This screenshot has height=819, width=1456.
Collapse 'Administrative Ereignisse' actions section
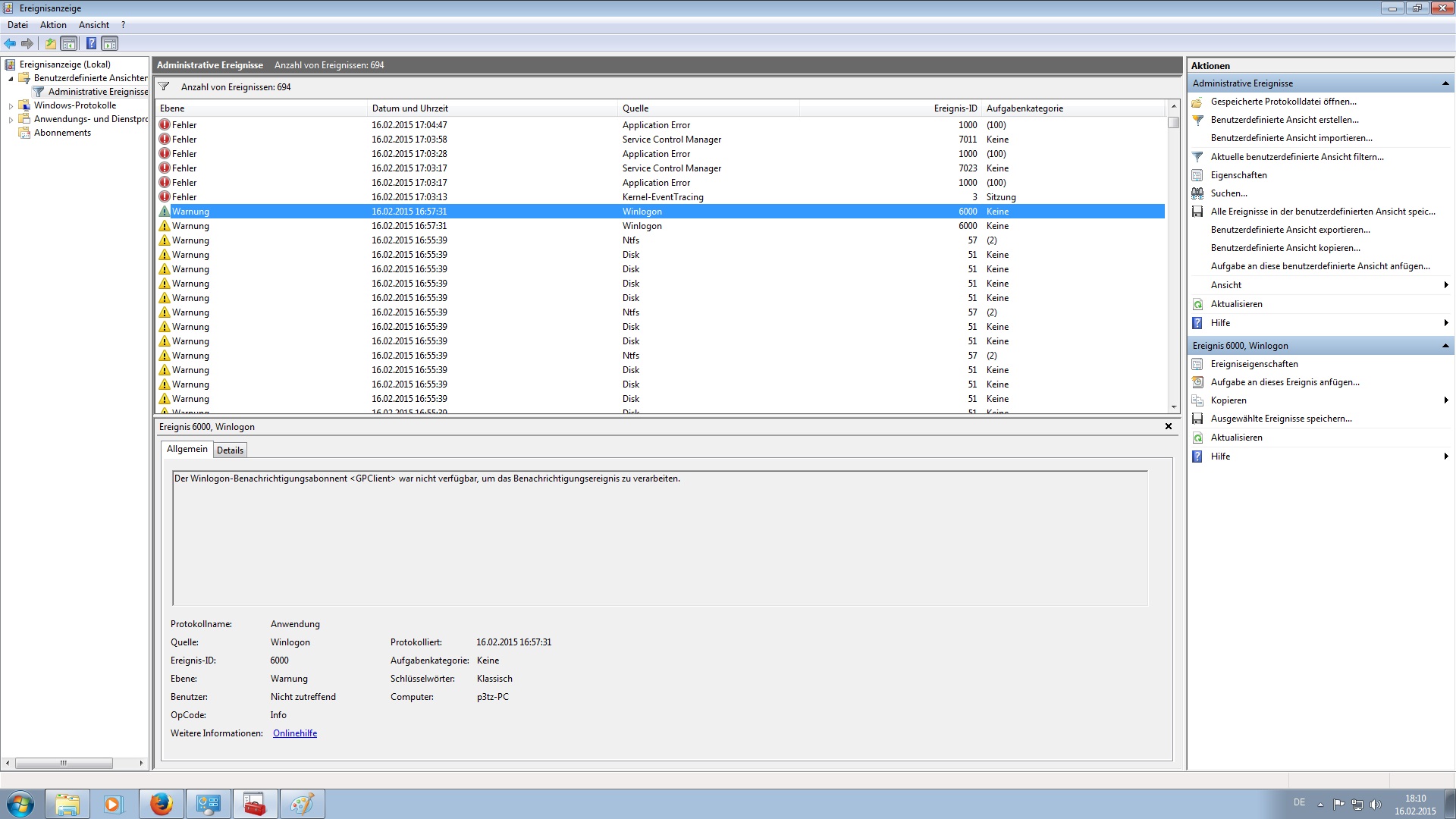point(1445,83)
